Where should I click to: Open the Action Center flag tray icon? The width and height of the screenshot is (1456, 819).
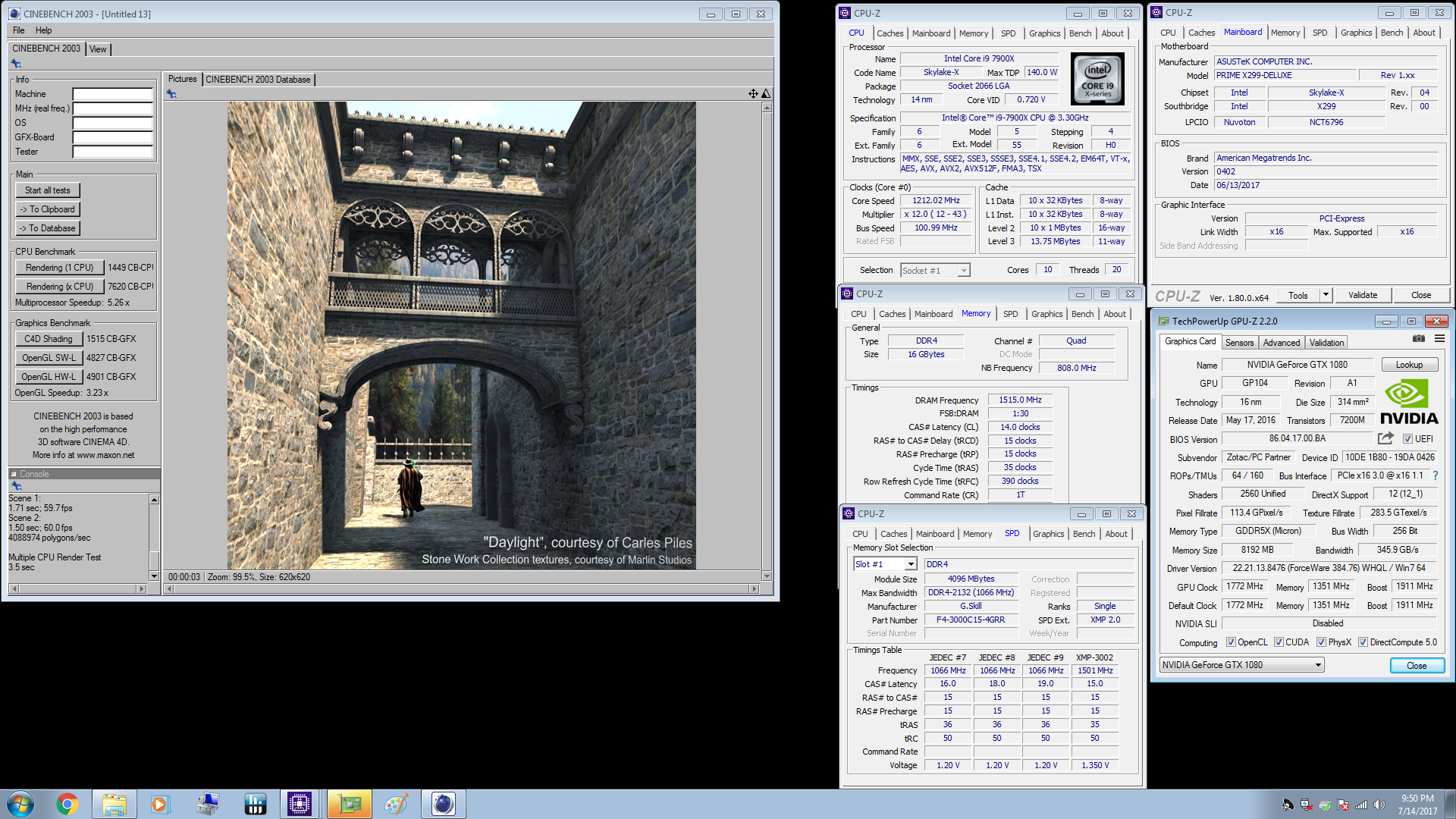tap(1343, 805)
